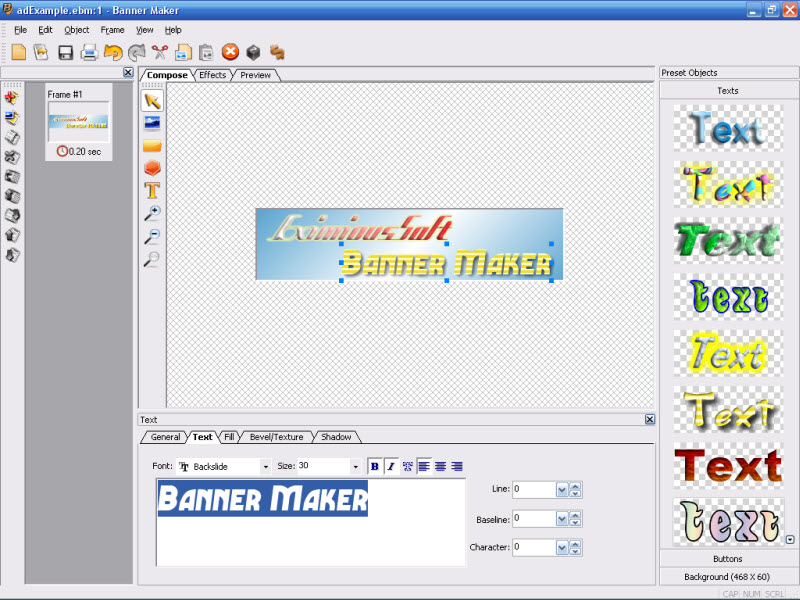800x600 pixels.
Task: Select the plain magnifier zoom tool
Action: pyautogui.click(x=152, y=259)
